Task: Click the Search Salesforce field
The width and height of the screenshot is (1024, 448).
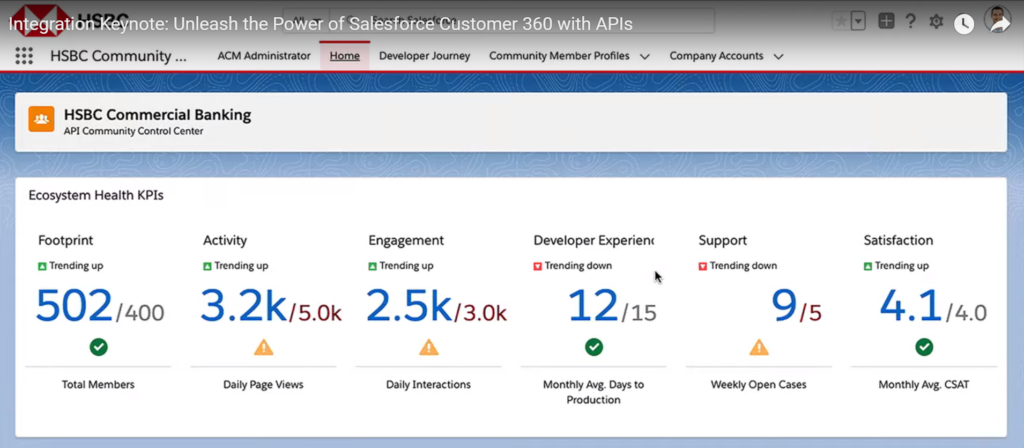Action: [x=521, y=20]
